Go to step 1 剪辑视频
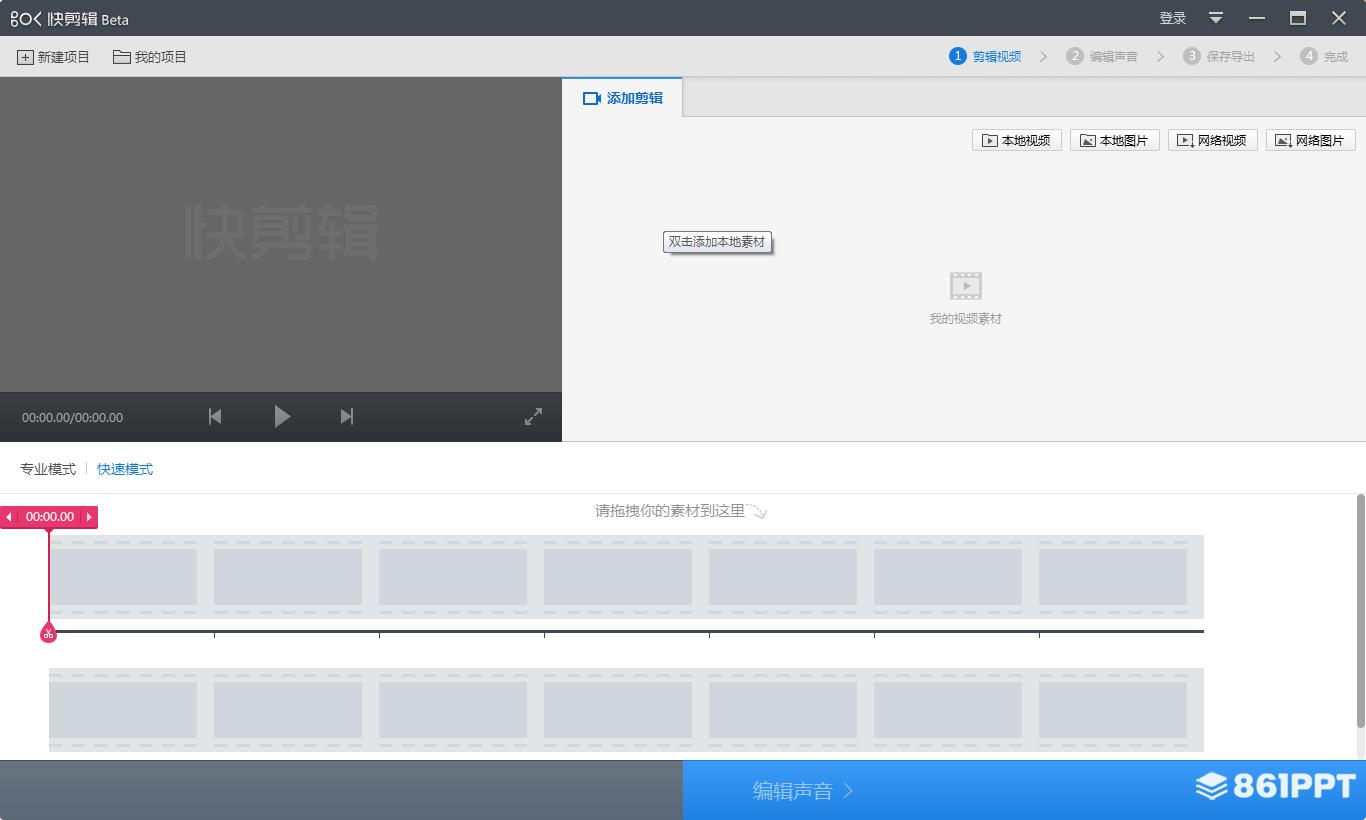The image size is (1366, 820). (985, 56)
